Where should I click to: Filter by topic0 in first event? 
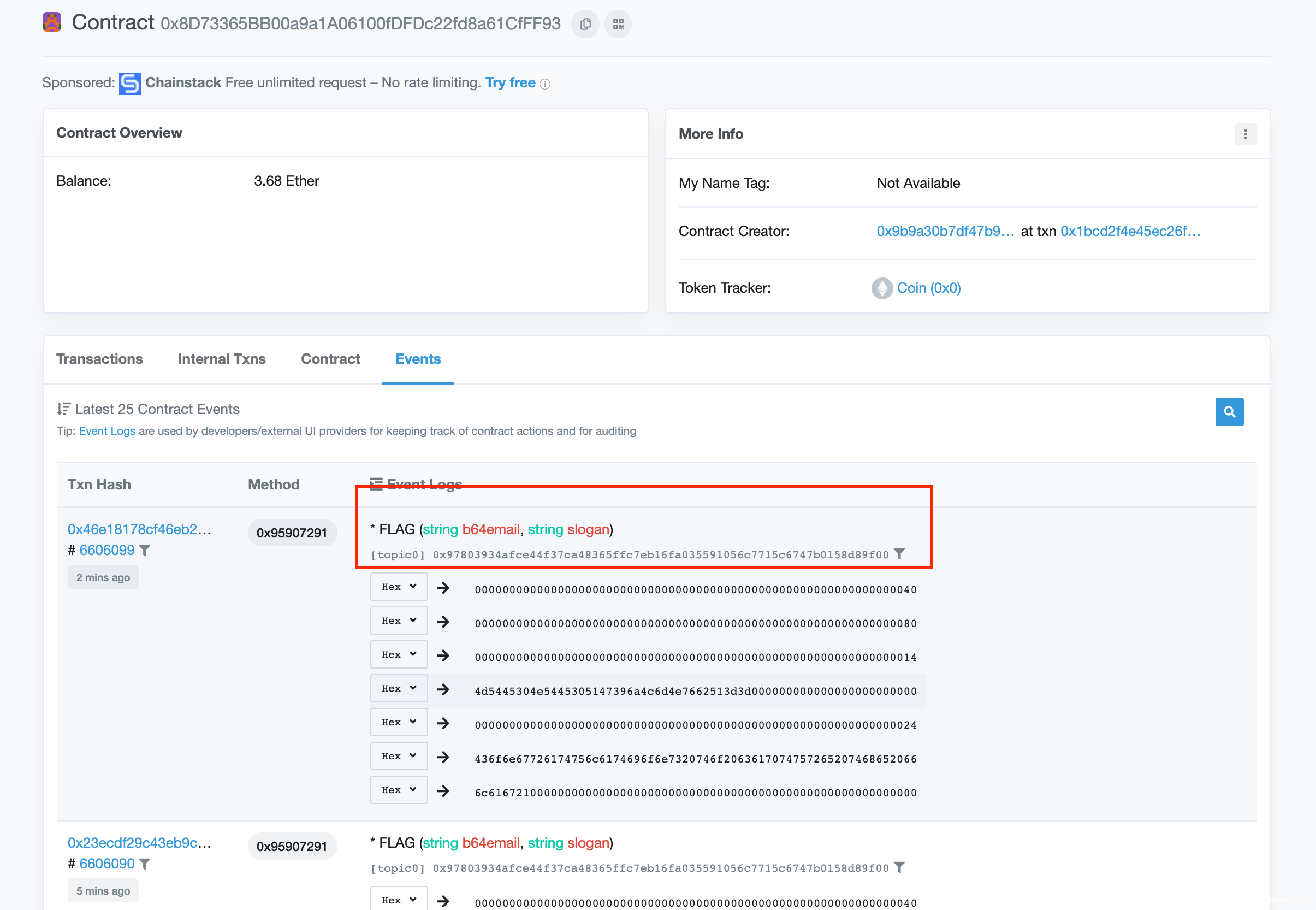[899, 554]
